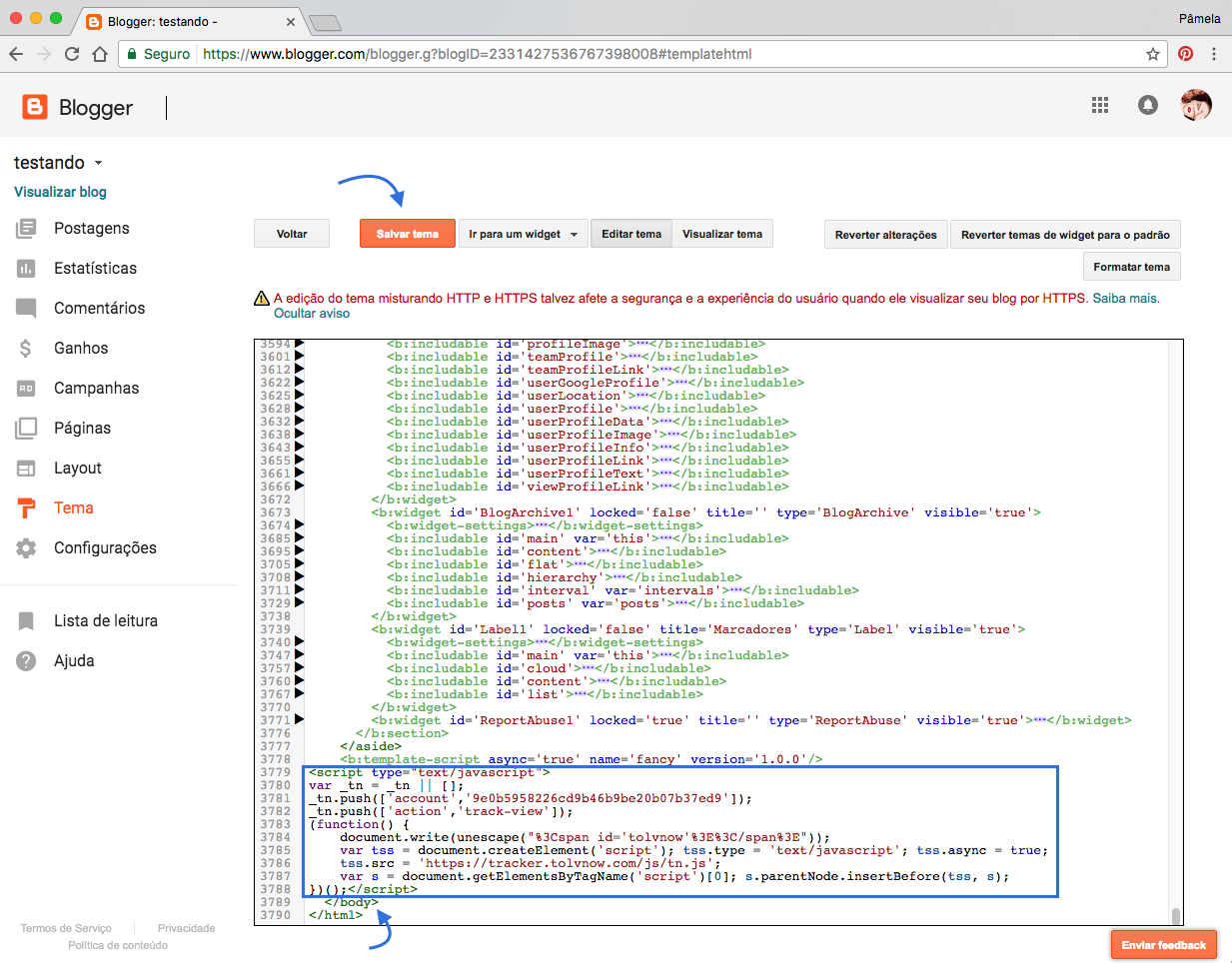The width and height of the screenshot is (1232, 963).
Task: Open the Google apps grid icon
Action: [x=1100, y=105]
